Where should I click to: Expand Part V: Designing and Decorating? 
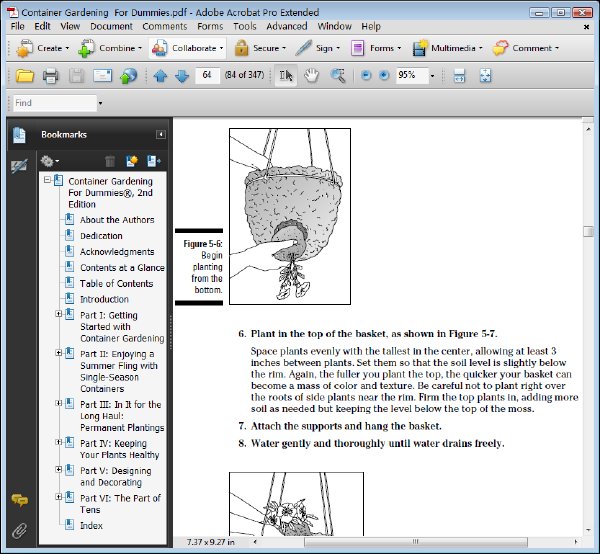pyautogui.click(x=59, y=469)
